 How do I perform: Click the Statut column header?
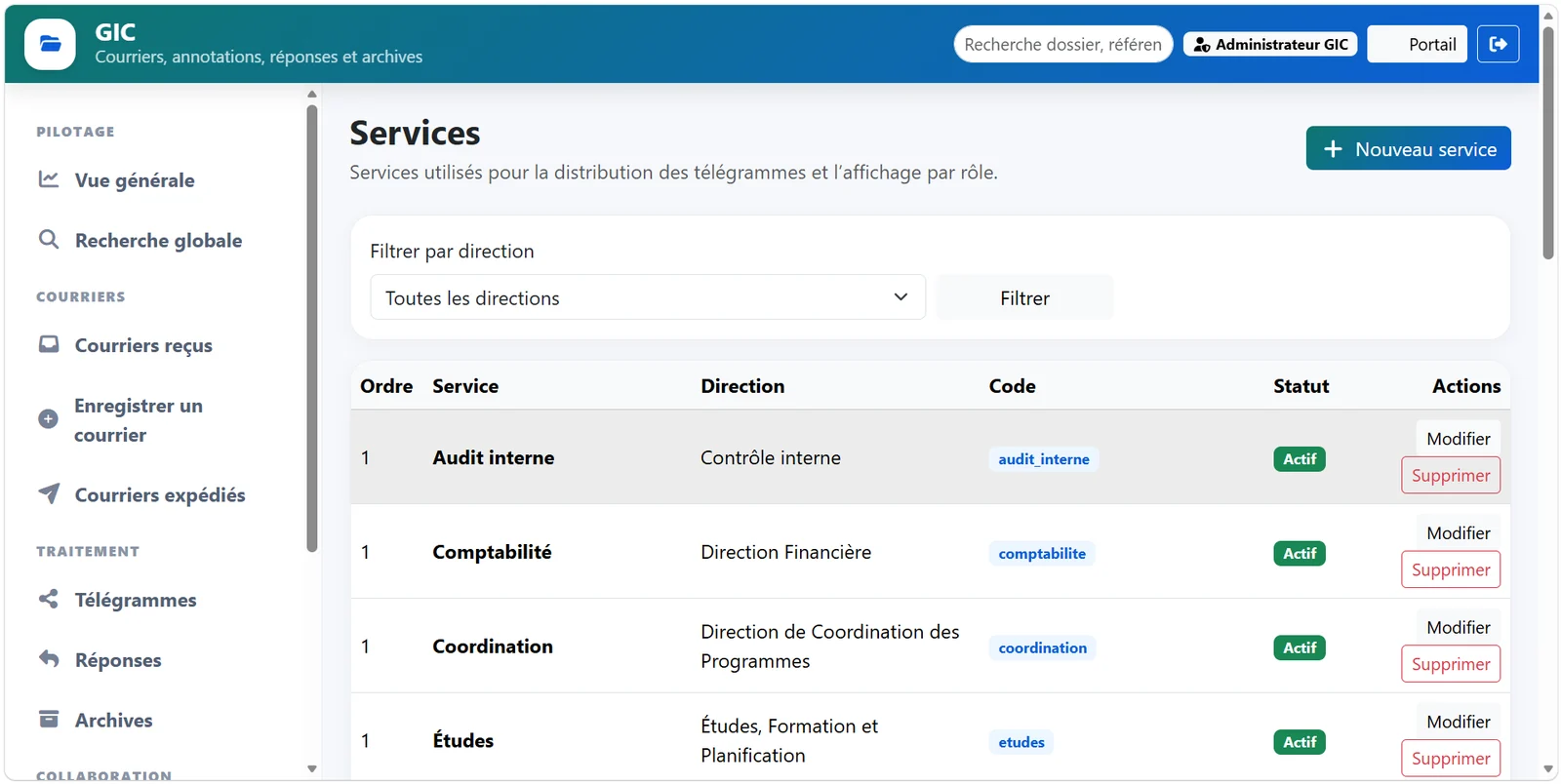(x=1301, y=386)
